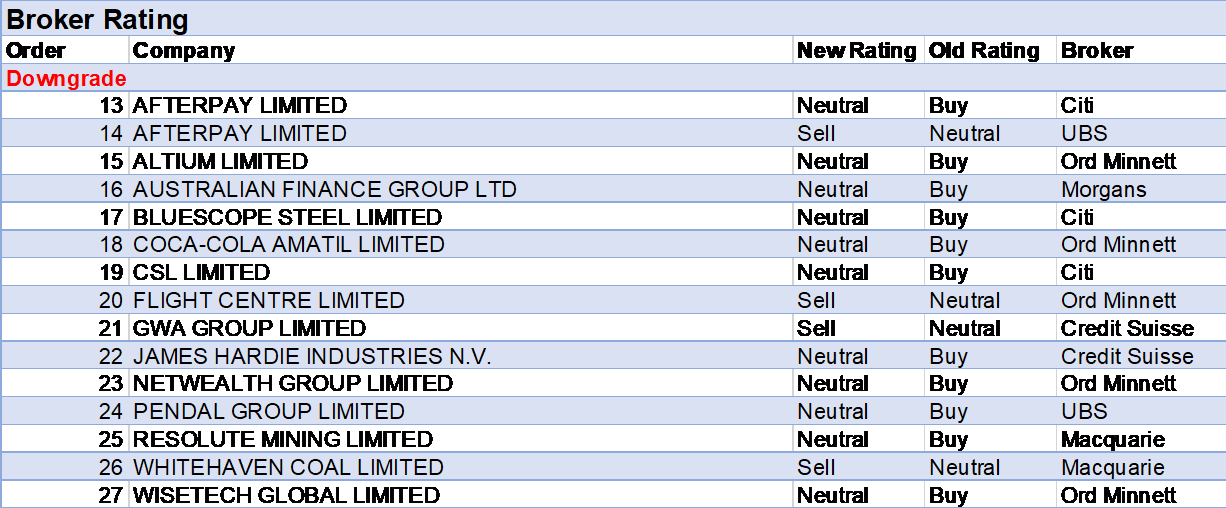Click the Broker Rating title cell
Image resolution: width=1226 pixels, height=508 pixels.
click(x=98, y=19)
